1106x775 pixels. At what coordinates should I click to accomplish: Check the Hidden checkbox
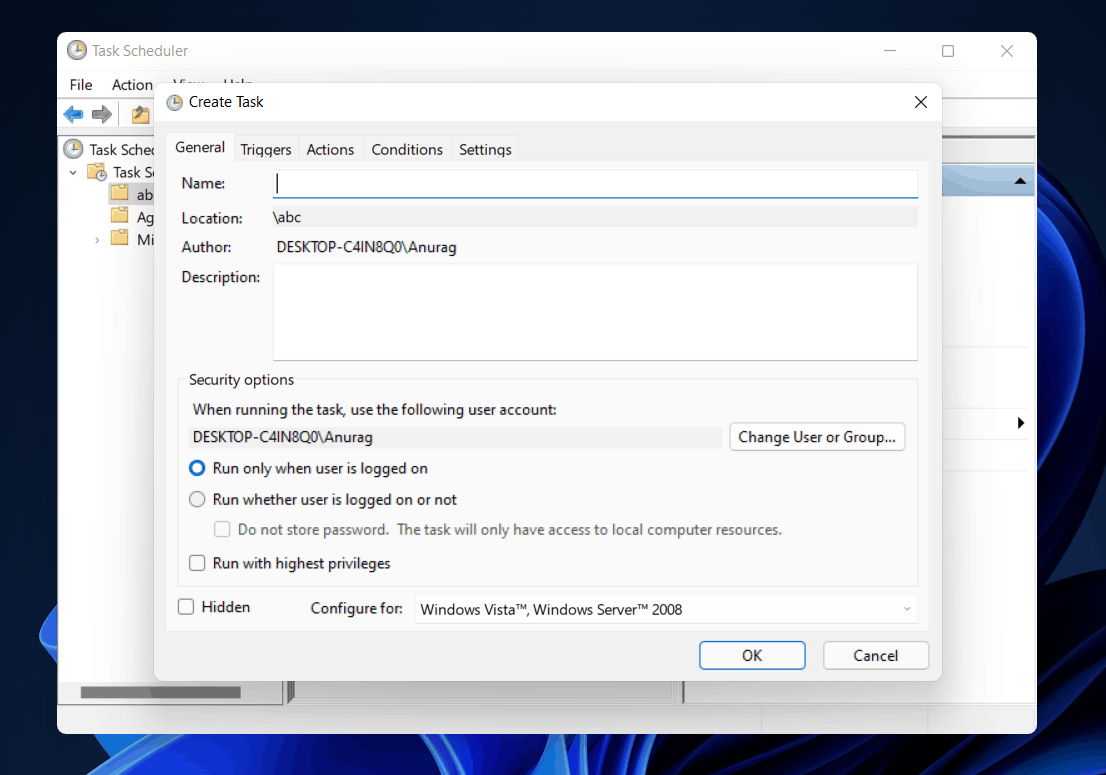[185, 607]
